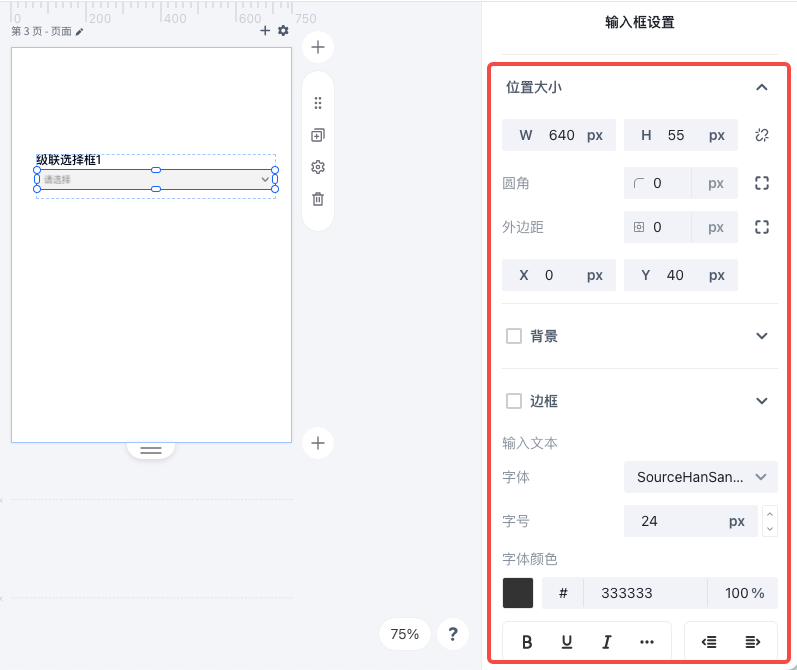Select the 级联选择框1 label on canvas

pos(69,160)
